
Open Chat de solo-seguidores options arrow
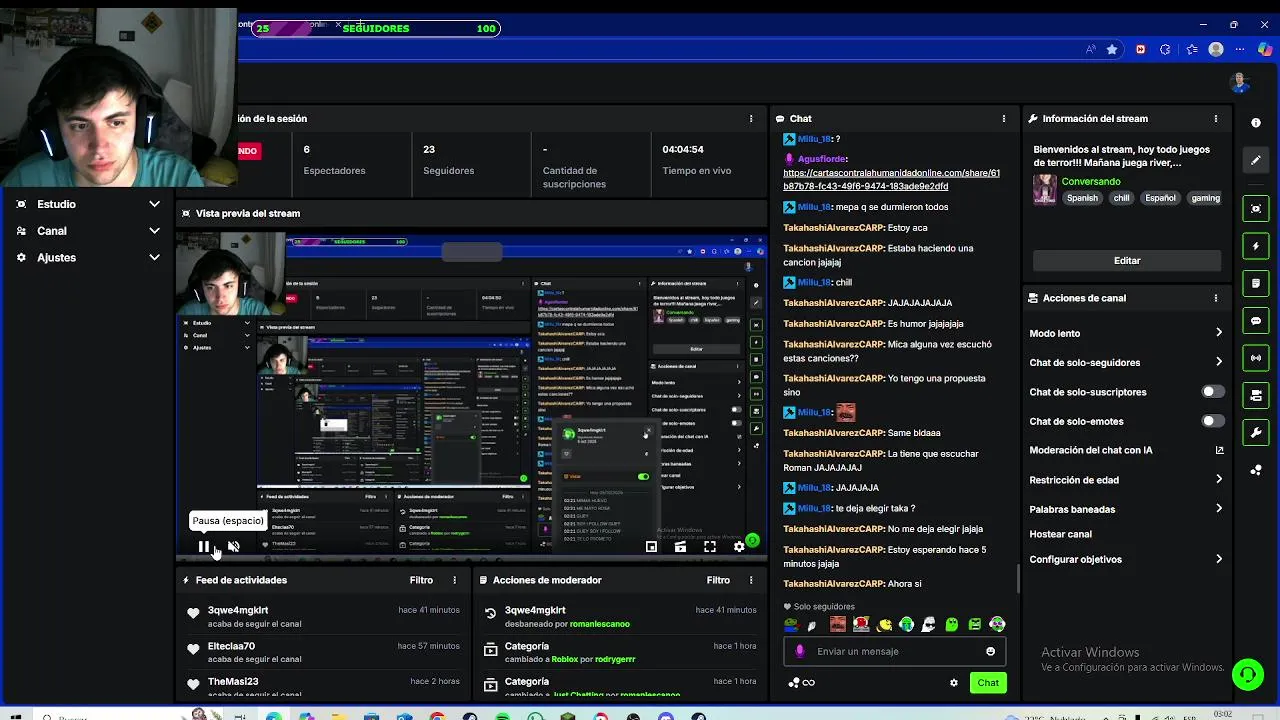coord(1218,362)
